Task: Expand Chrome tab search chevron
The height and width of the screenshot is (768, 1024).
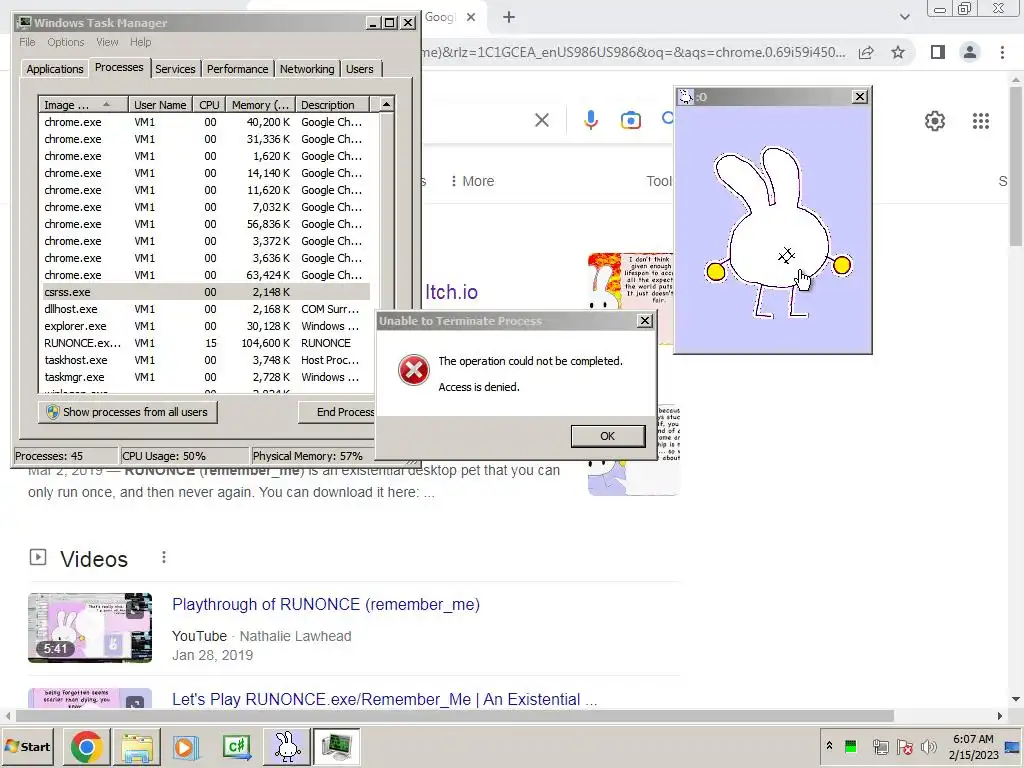Action: (904, 17)
